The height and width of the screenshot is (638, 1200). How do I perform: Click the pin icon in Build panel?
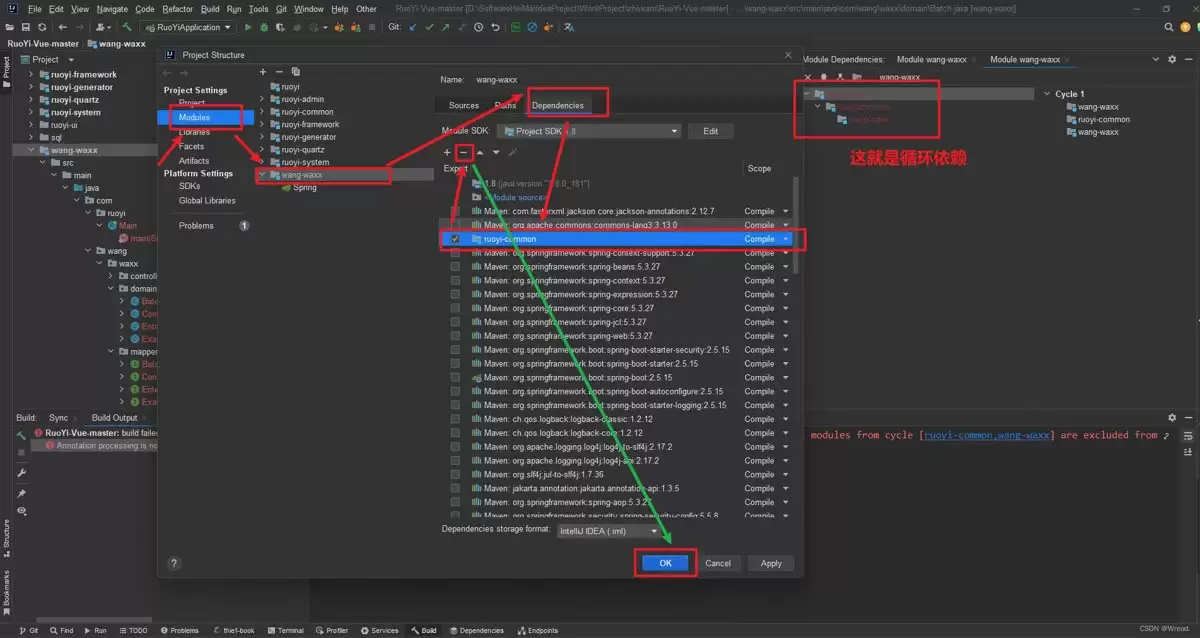coord(21,493)
